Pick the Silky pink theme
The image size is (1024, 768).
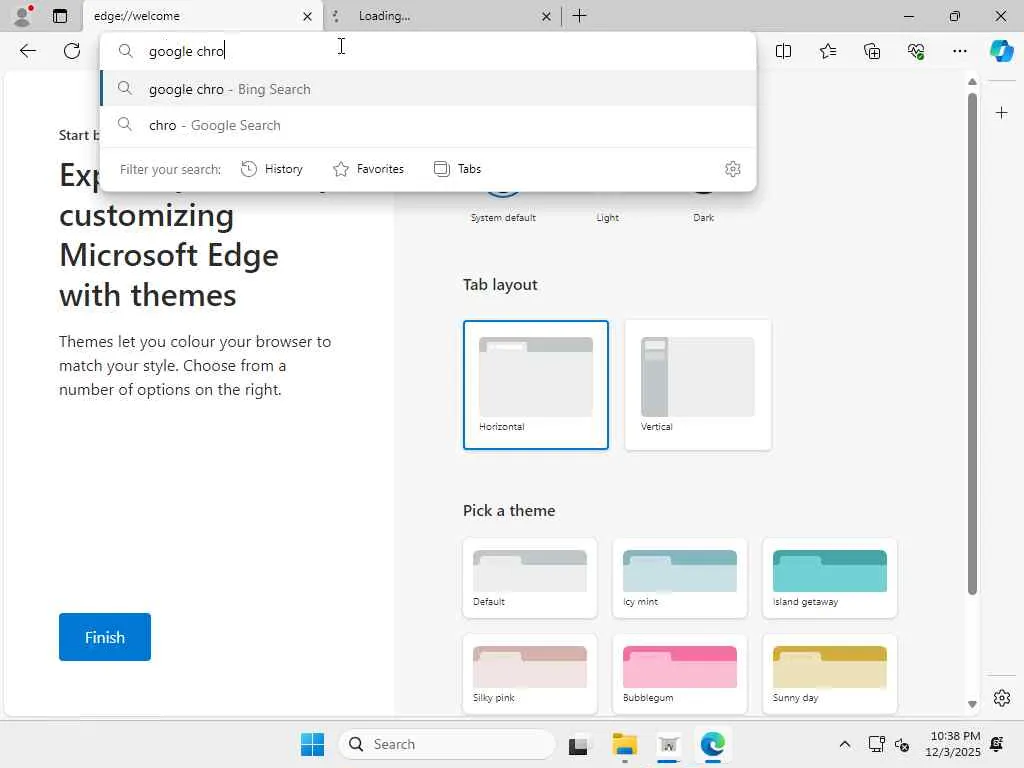530,674
